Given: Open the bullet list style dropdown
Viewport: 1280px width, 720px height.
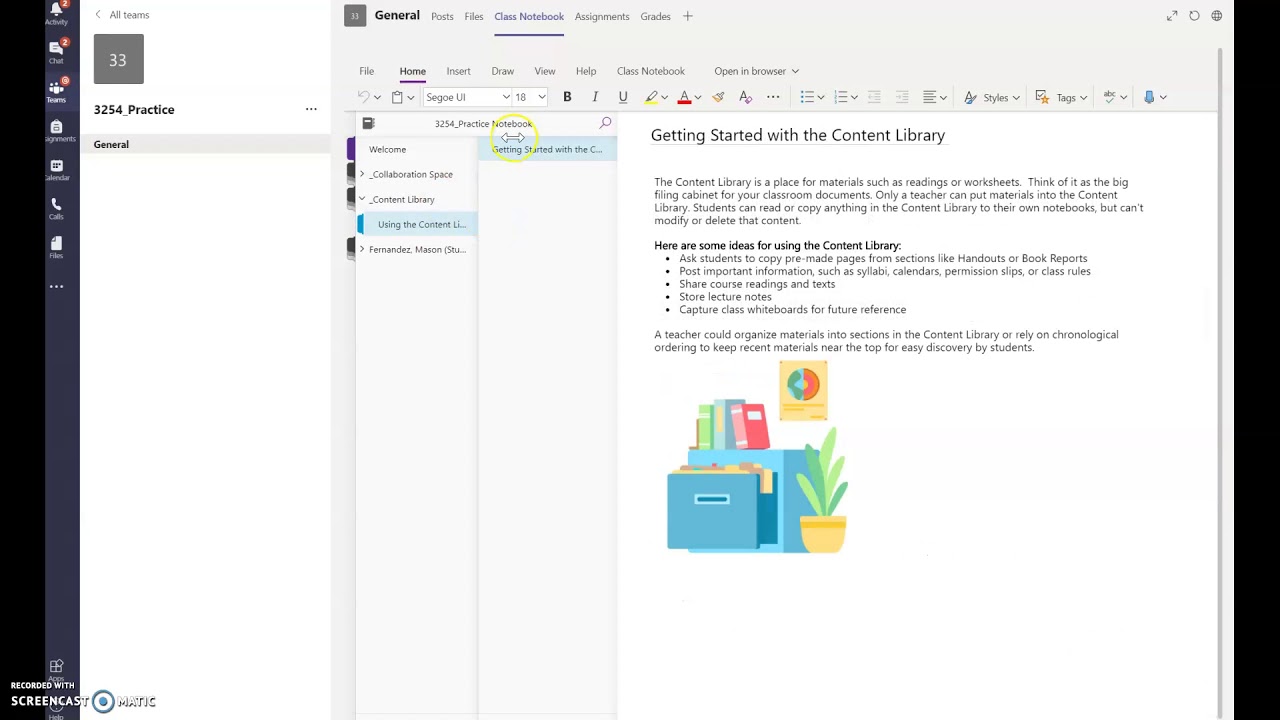Looking at the screenshot, I should point(820,97).
